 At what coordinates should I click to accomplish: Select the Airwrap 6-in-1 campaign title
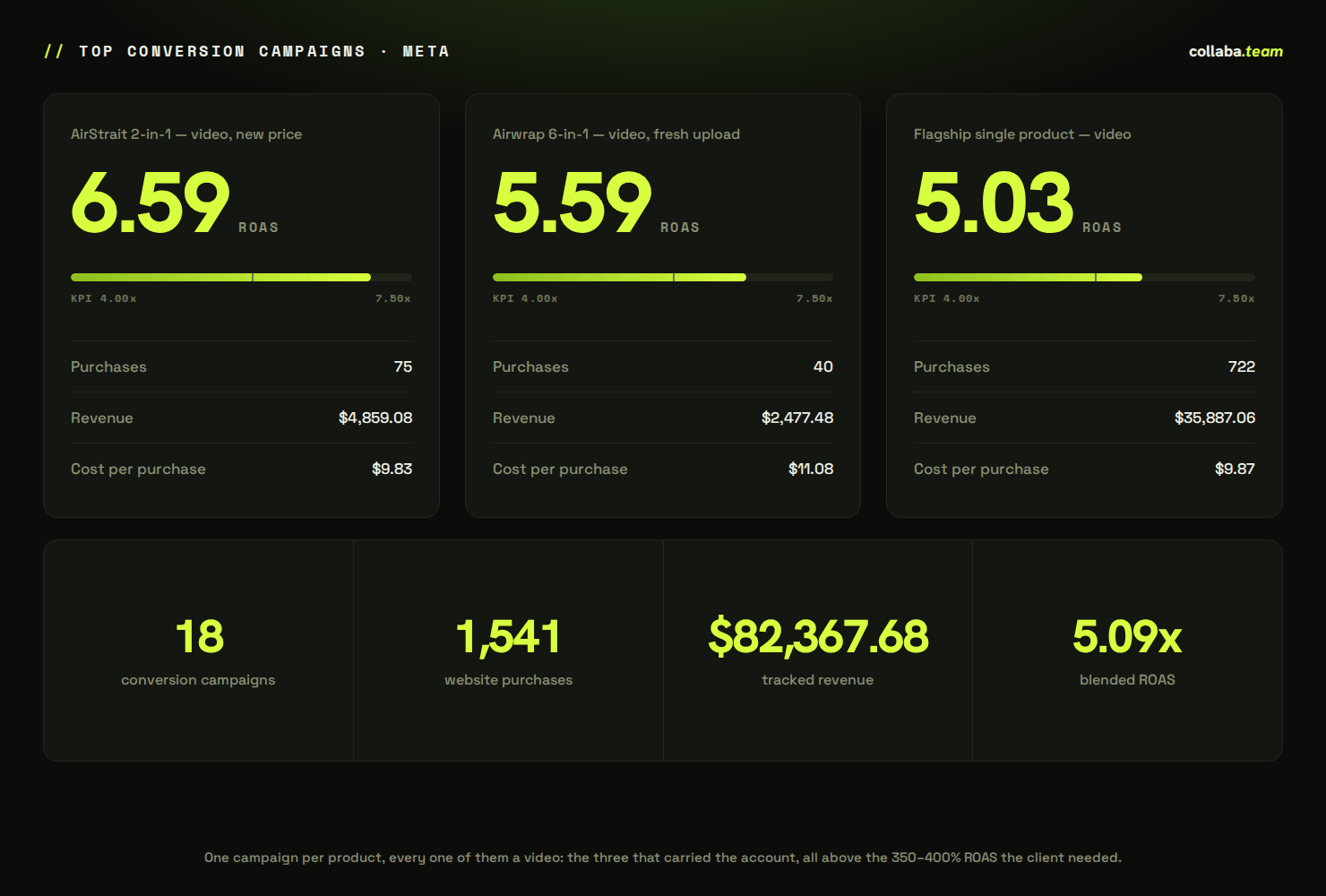616,134
